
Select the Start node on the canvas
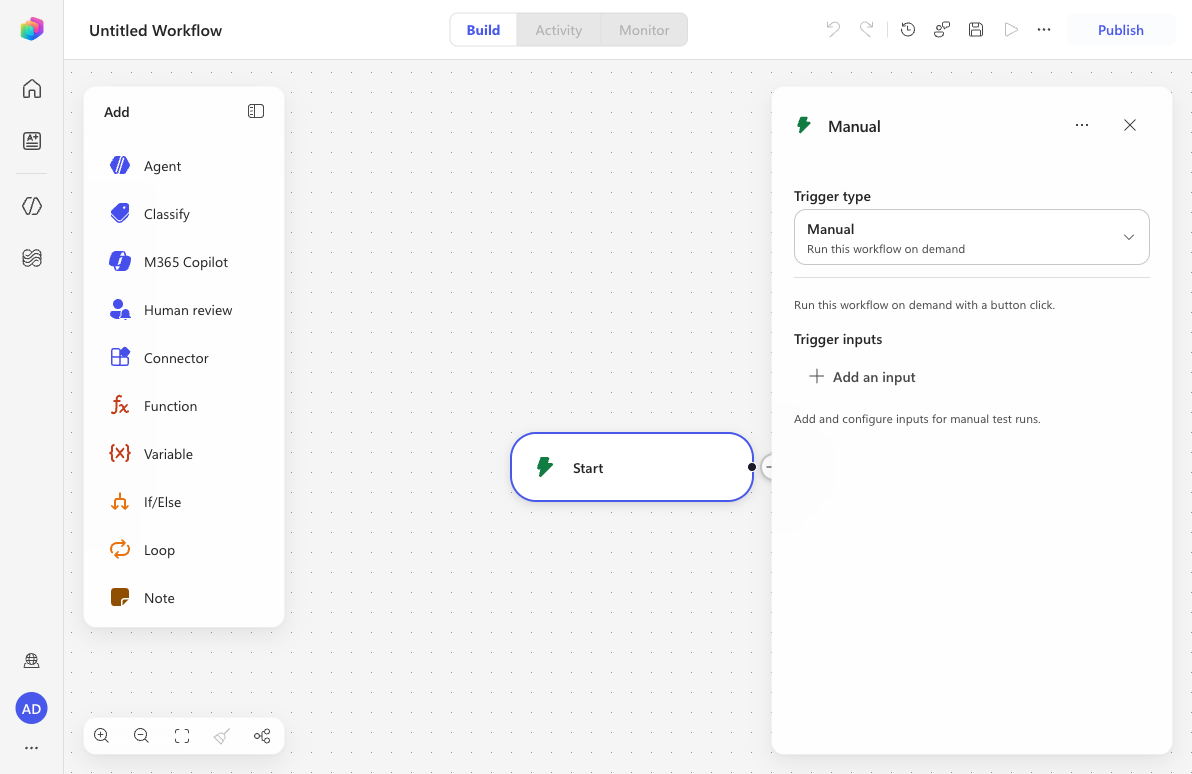[x=632, y=467]
